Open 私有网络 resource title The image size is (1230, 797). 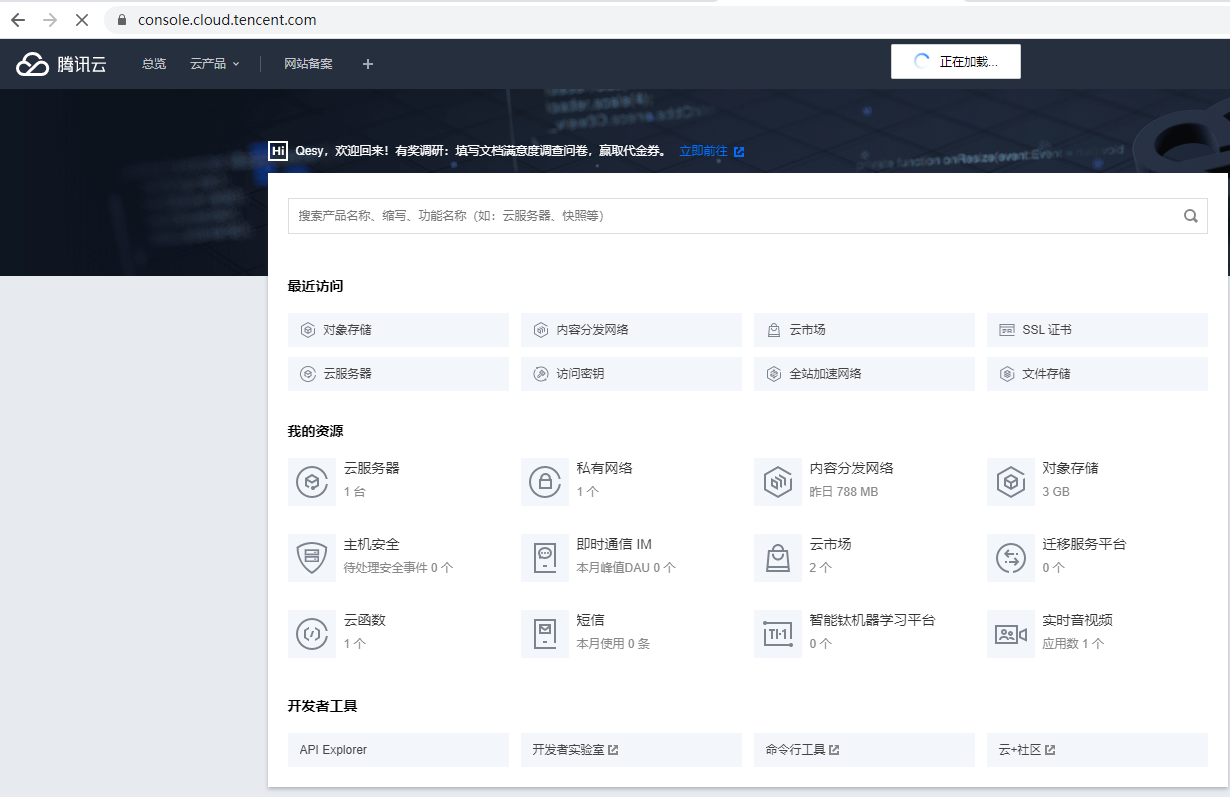(x=605, y=468)
